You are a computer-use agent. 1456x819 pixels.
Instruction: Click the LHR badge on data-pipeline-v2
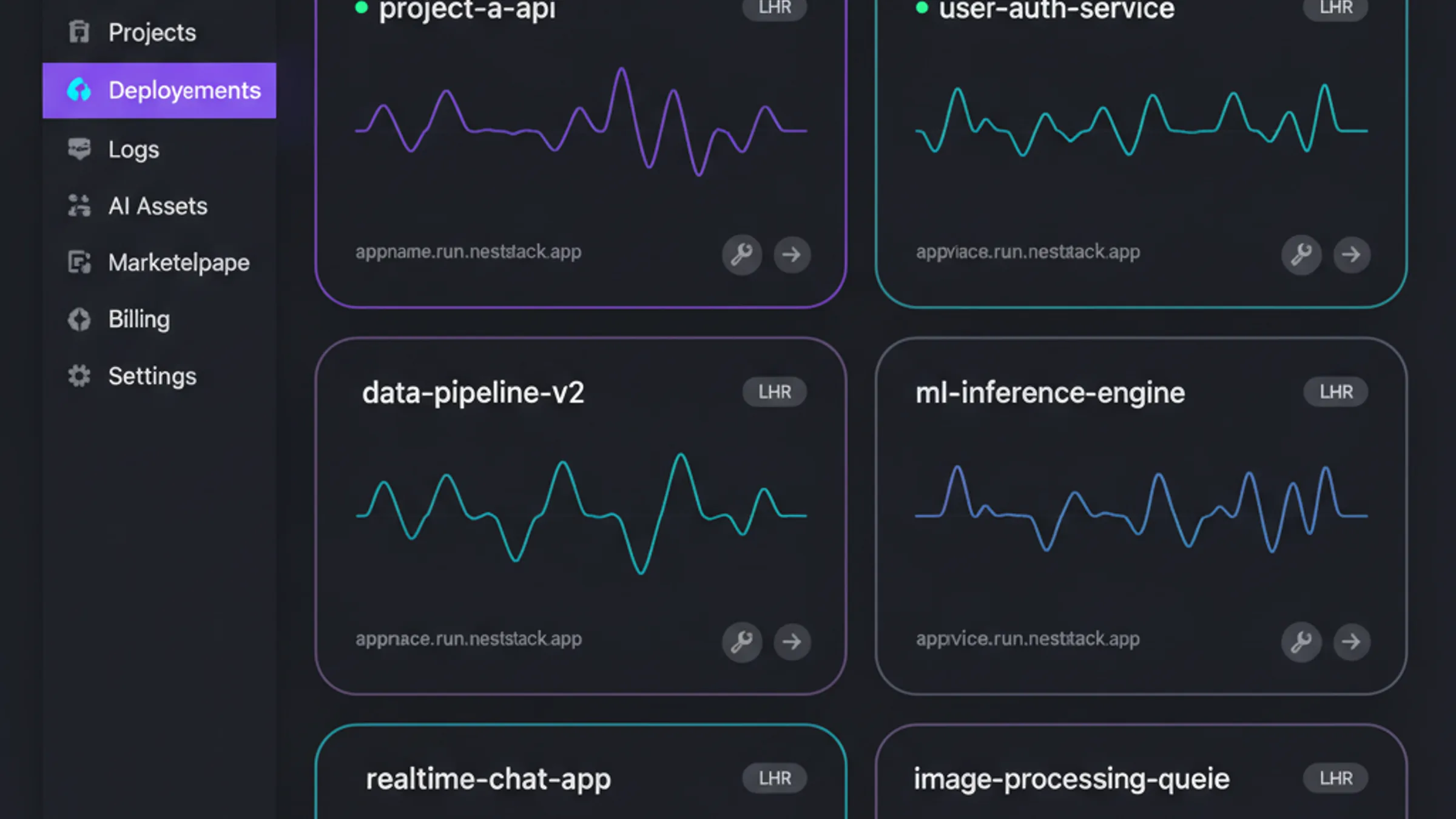(x=775, y=392)
